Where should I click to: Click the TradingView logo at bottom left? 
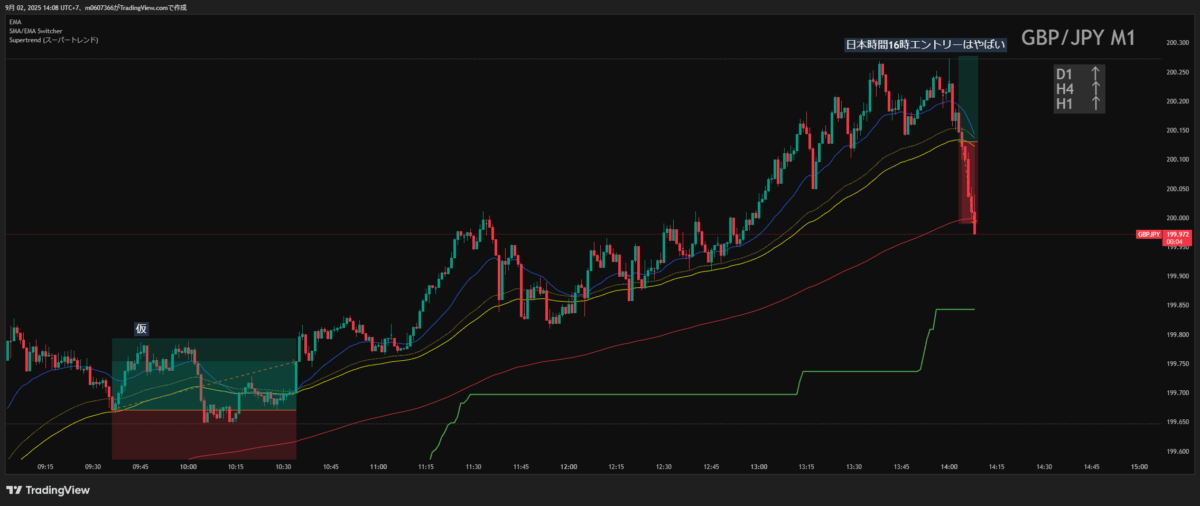click(x=48, y=490)
